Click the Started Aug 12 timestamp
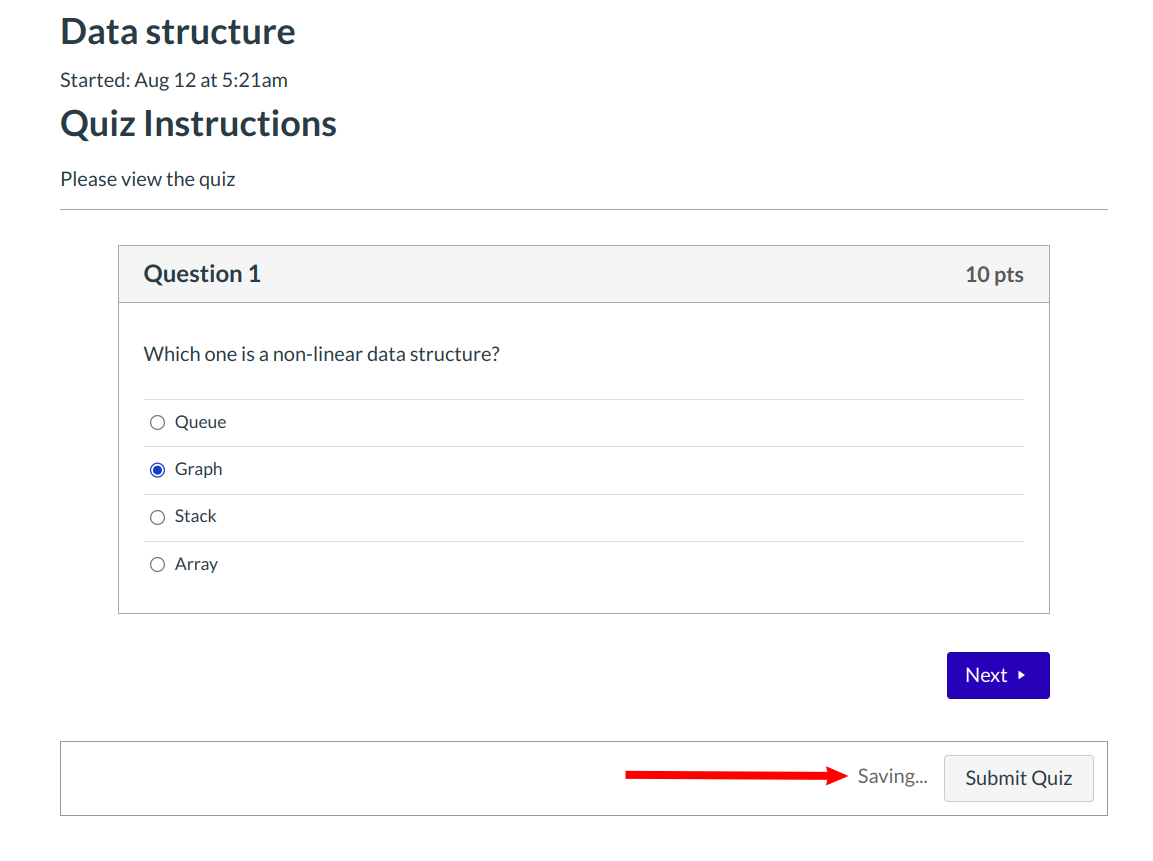Image resolution: width=1153 pixels, height=861 pixels. click(x=174, y=80)
